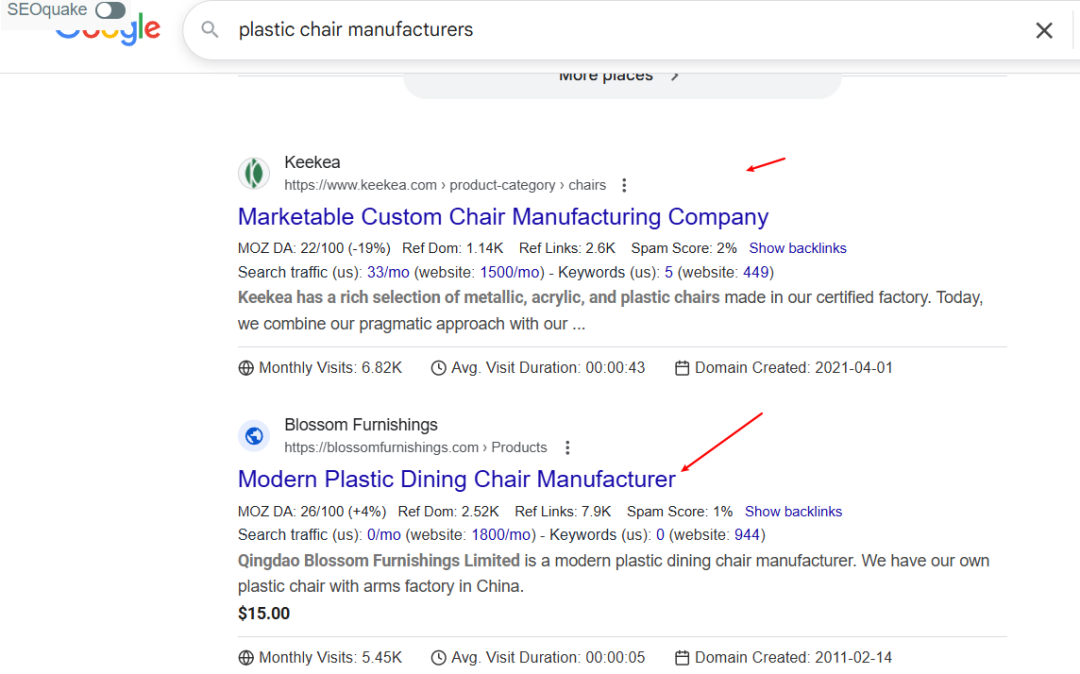Click inside the search text field
Image resolution: width=1080 pixels, height=674 pixels.
coord(600,30)
